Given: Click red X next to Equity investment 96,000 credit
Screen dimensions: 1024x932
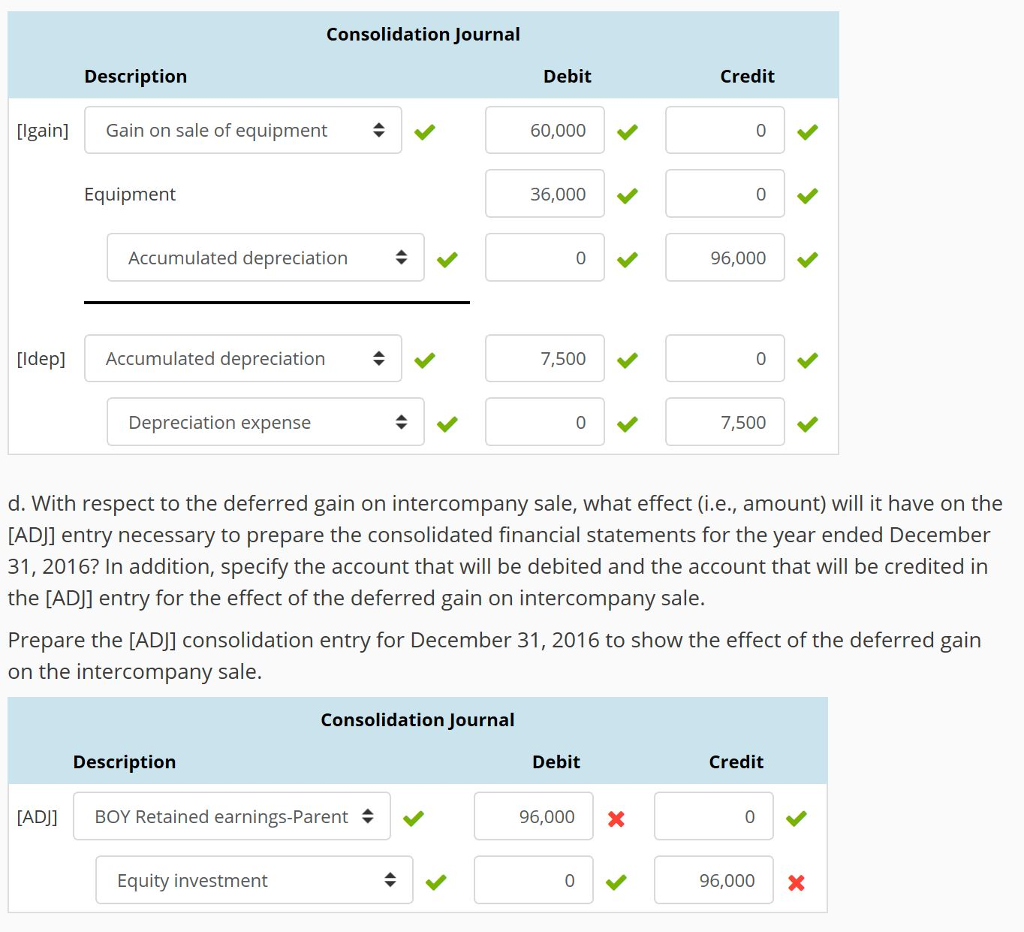Looking at the screenshot, I should [x=796, y=880].
